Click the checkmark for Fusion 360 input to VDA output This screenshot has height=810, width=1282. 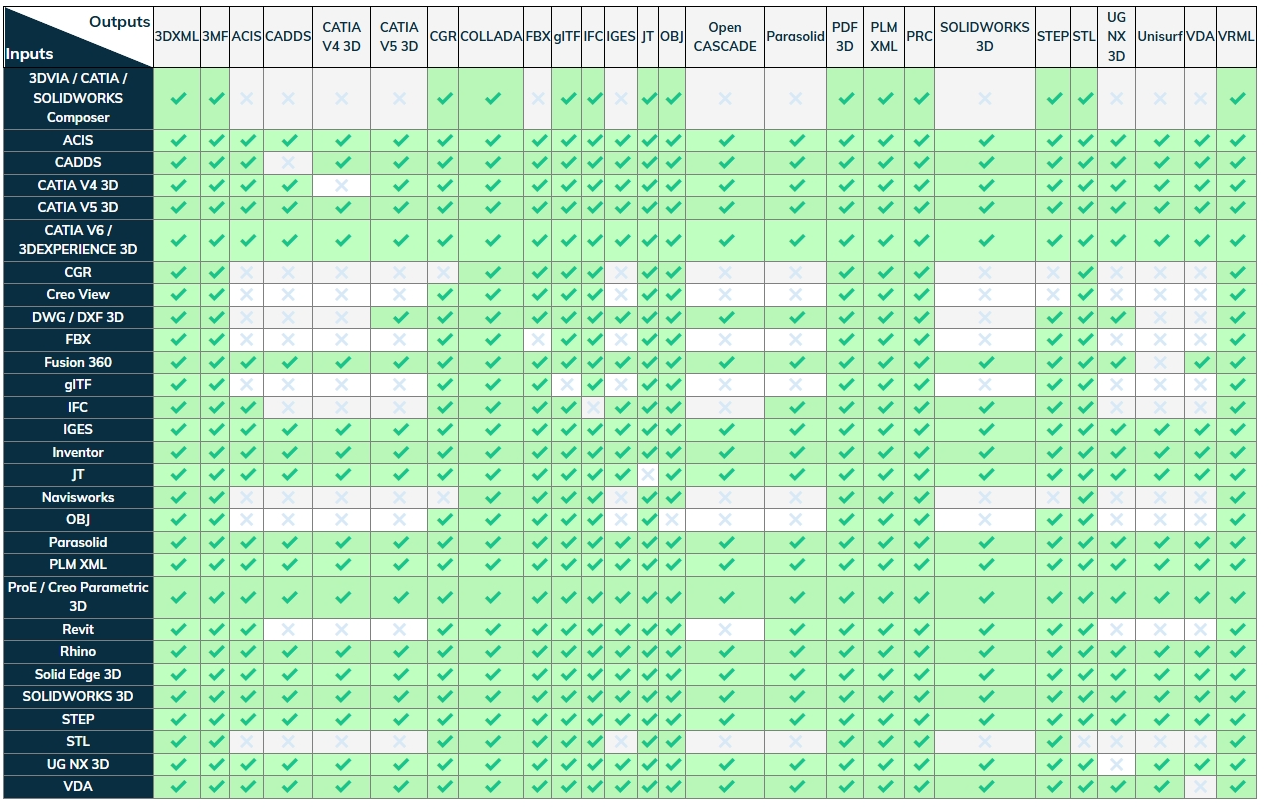tap(1201, 362)
